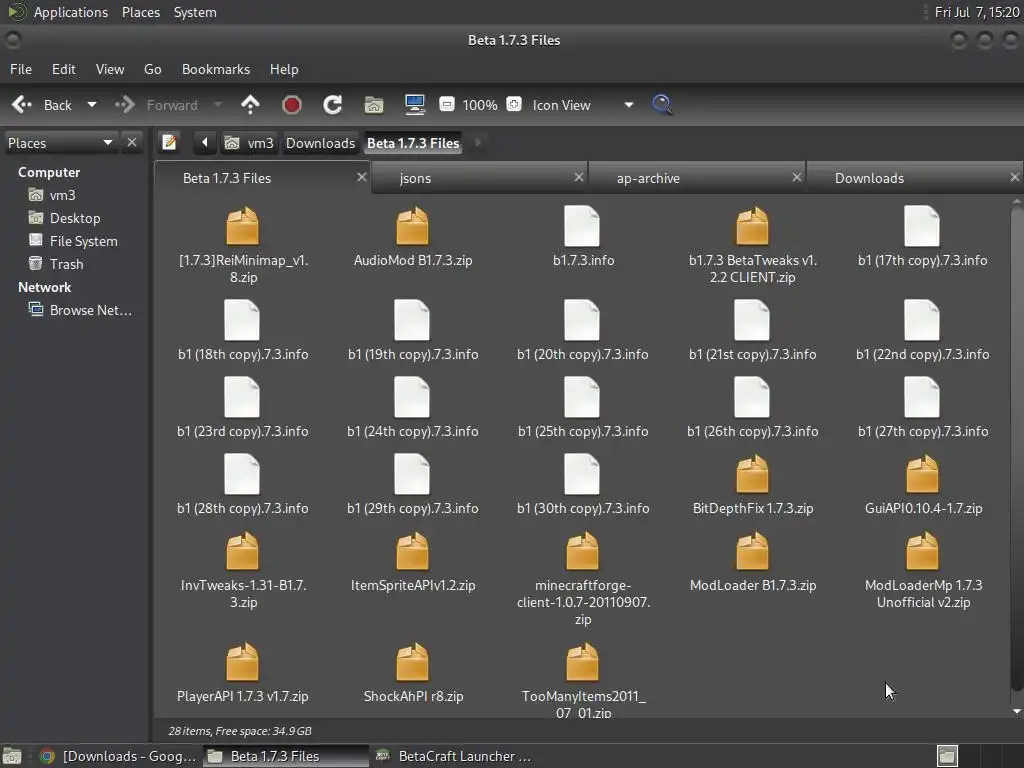Click Show Desktop icon in bottom panel
The height and width of the screenshot is (768, 1024).
(x=12, y=756)
